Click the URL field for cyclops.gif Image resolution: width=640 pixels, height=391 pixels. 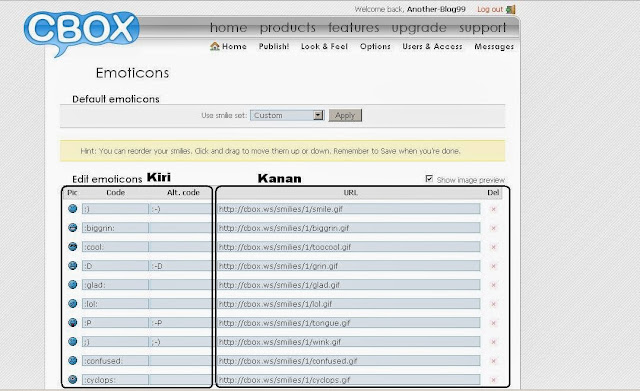click(x=349, y=380)
